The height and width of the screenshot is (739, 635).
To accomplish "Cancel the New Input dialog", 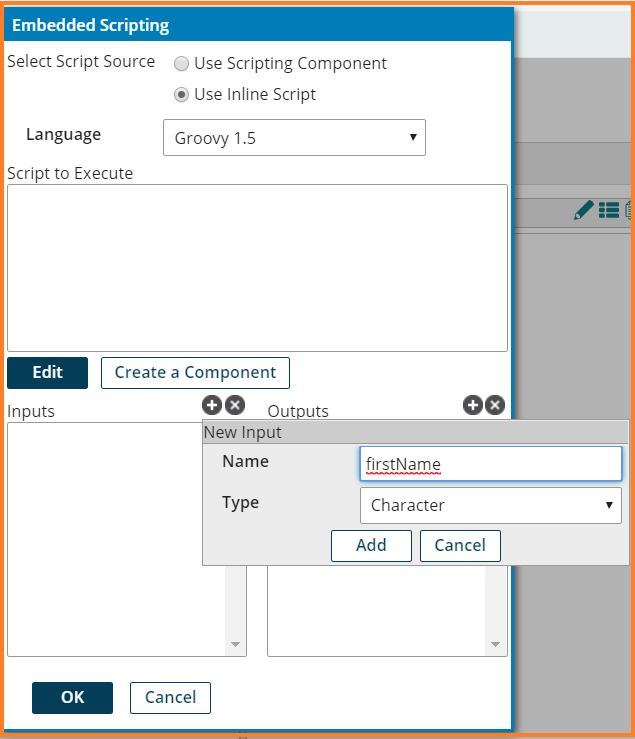I will [460, 545].
